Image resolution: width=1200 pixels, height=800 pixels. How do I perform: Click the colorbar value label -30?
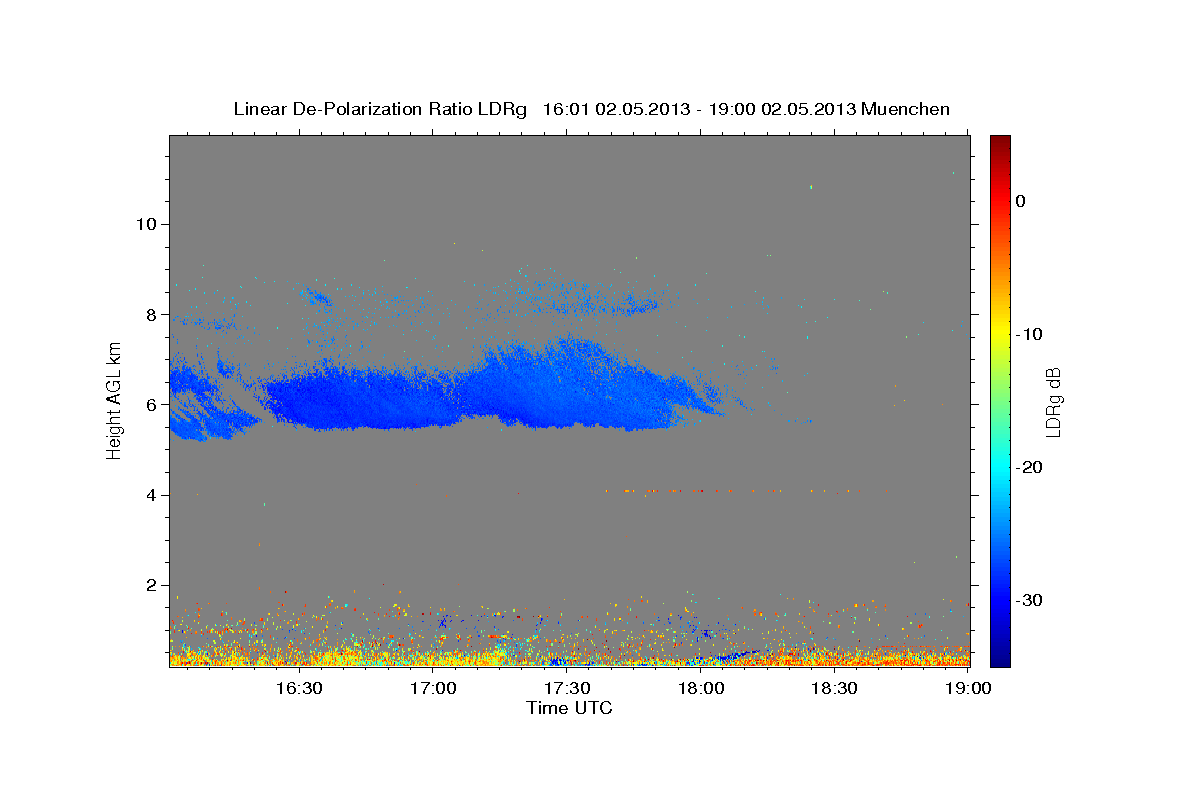click(1029, 600)
